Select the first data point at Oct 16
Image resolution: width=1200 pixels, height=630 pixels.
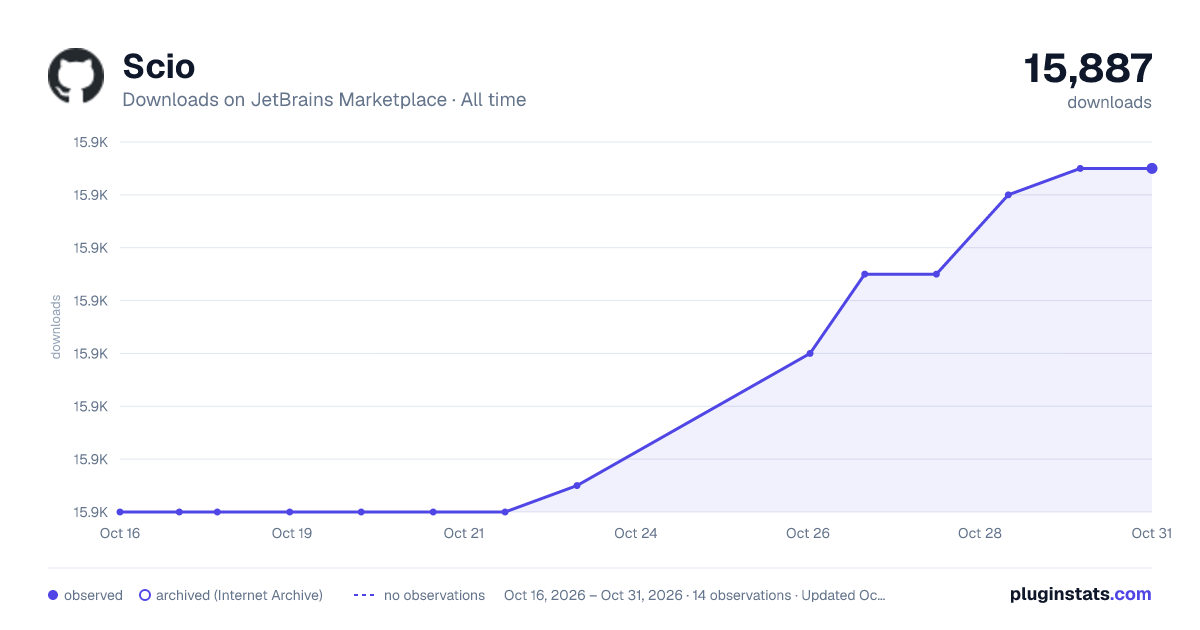[120, 512]
